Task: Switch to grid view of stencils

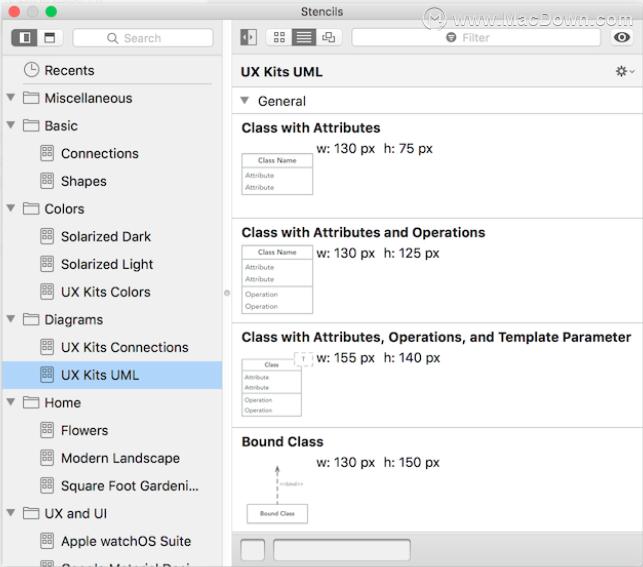Action: tap(279, 37)
